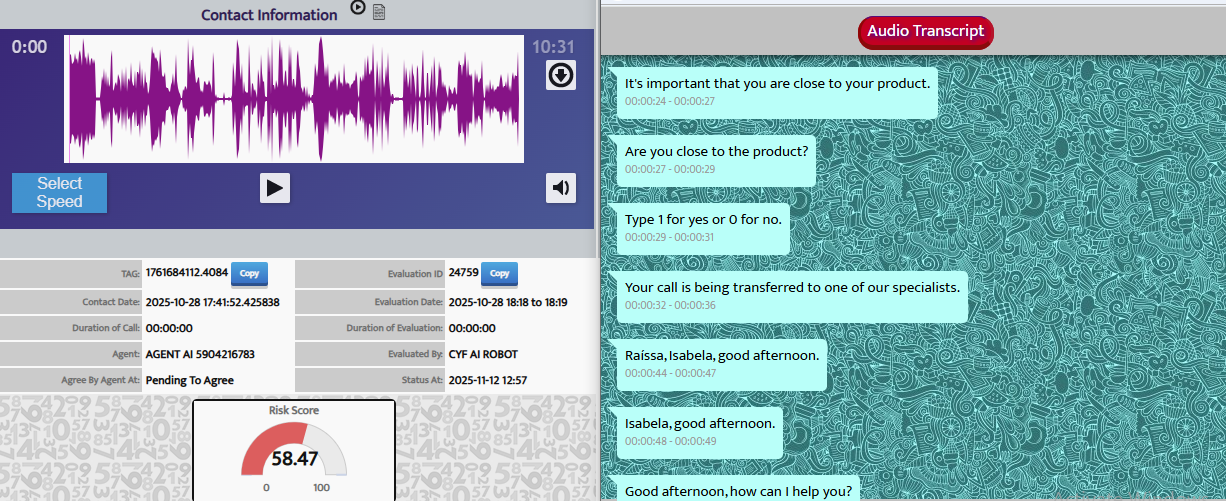The height and width of the screenshot is (501, 1226).
Task: Seek in the audio waveform
Action: [294, 99]
